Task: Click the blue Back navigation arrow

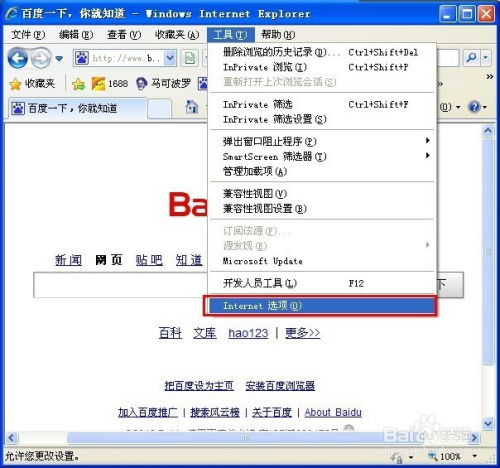Action: click(18, 58)
